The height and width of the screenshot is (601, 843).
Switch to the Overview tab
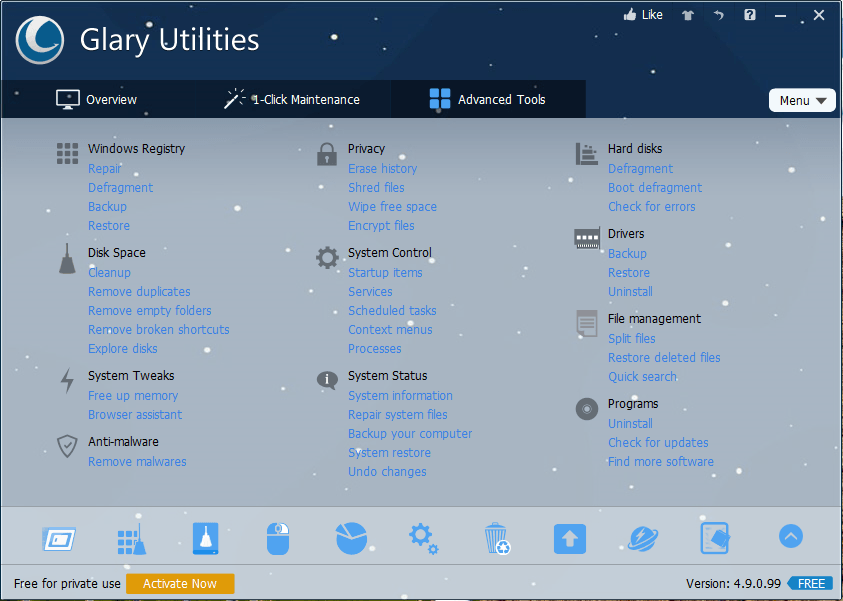pyautogui.click(x=97, y=99)
